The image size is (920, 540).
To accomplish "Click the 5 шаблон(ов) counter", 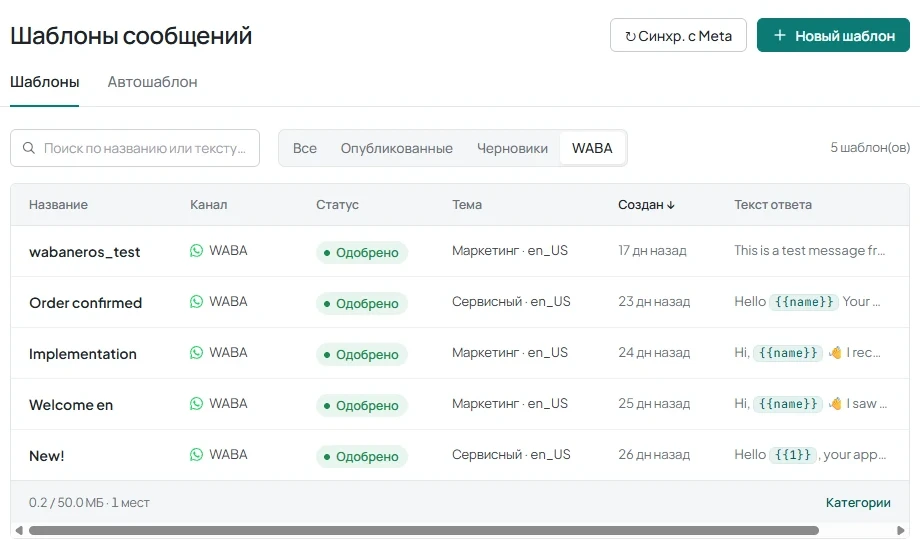I will tap(870, 147).
